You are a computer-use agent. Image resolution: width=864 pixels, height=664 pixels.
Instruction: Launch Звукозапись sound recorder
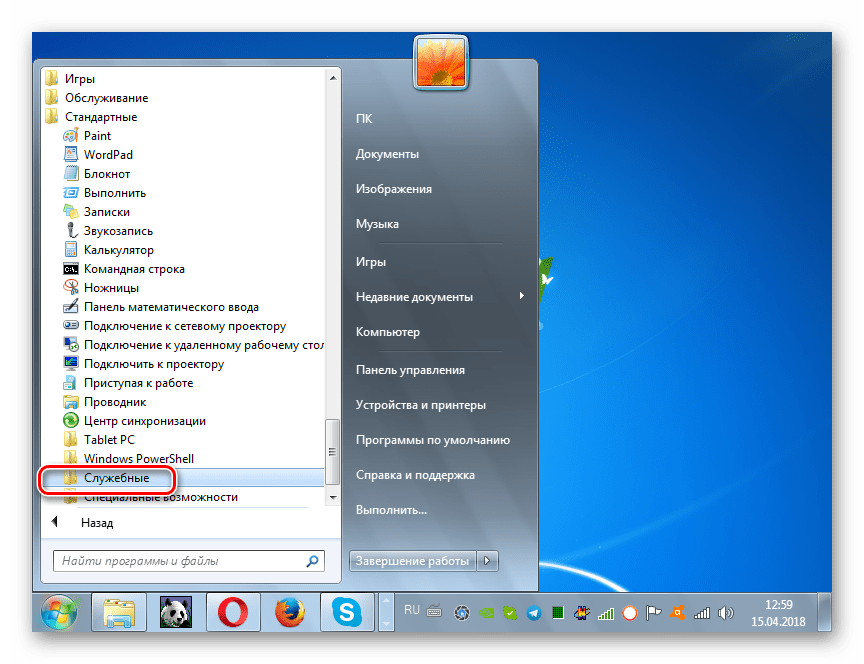coord(112,230)
